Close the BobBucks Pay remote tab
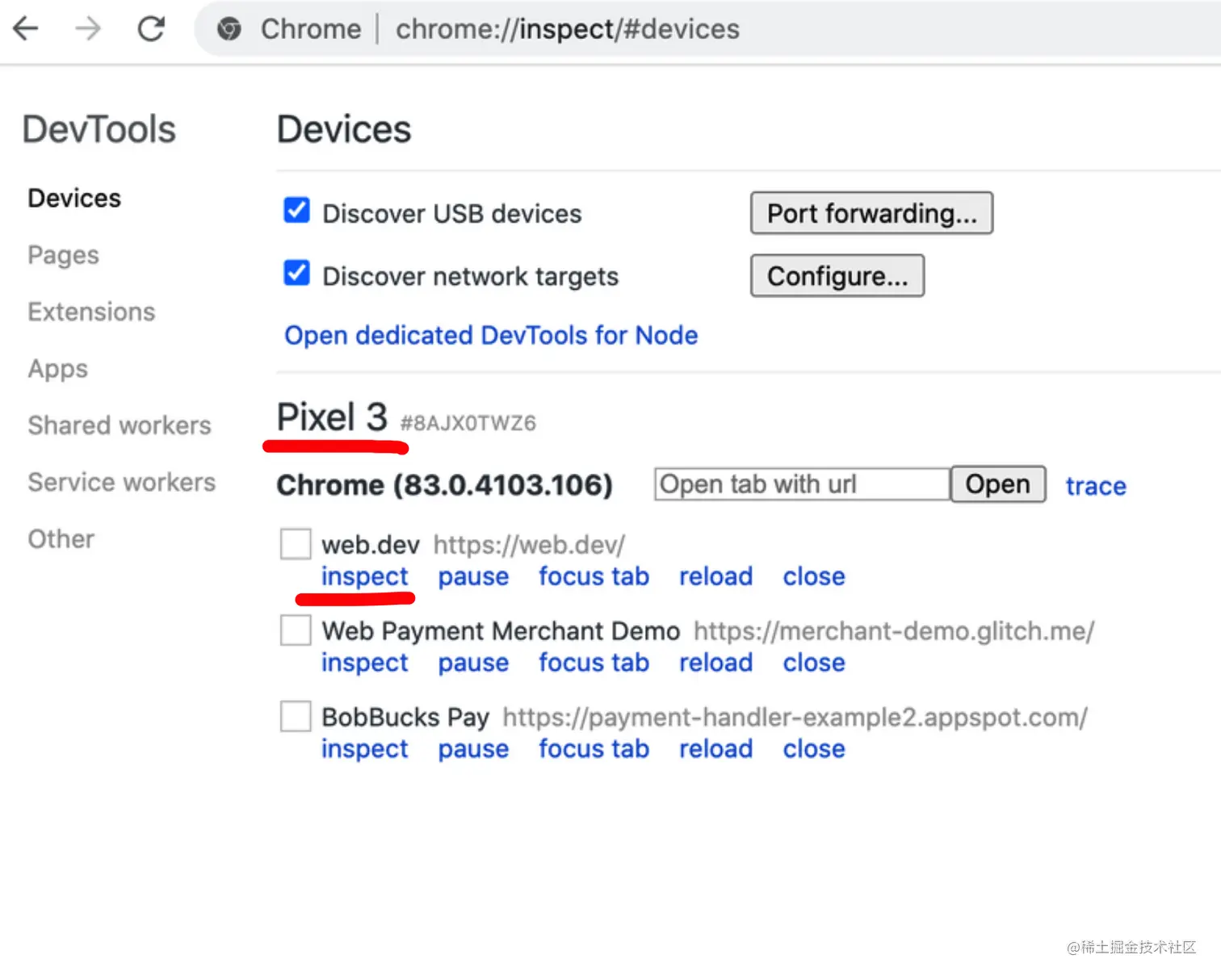 click(813, 749)
